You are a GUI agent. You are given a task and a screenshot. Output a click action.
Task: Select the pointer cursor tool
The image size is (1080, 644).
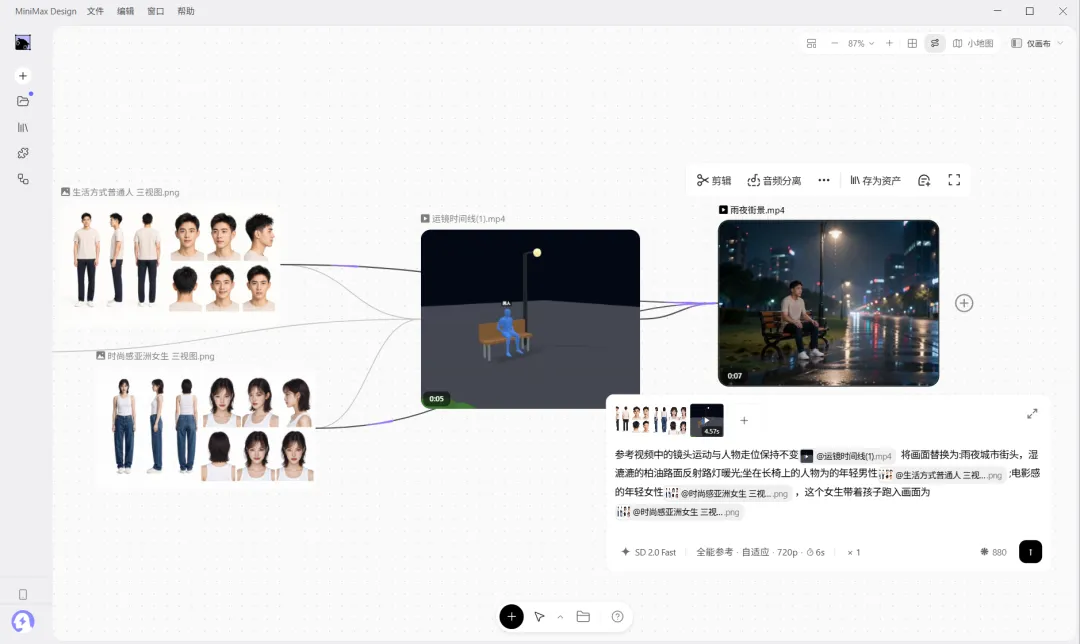[x=539, y=617]
